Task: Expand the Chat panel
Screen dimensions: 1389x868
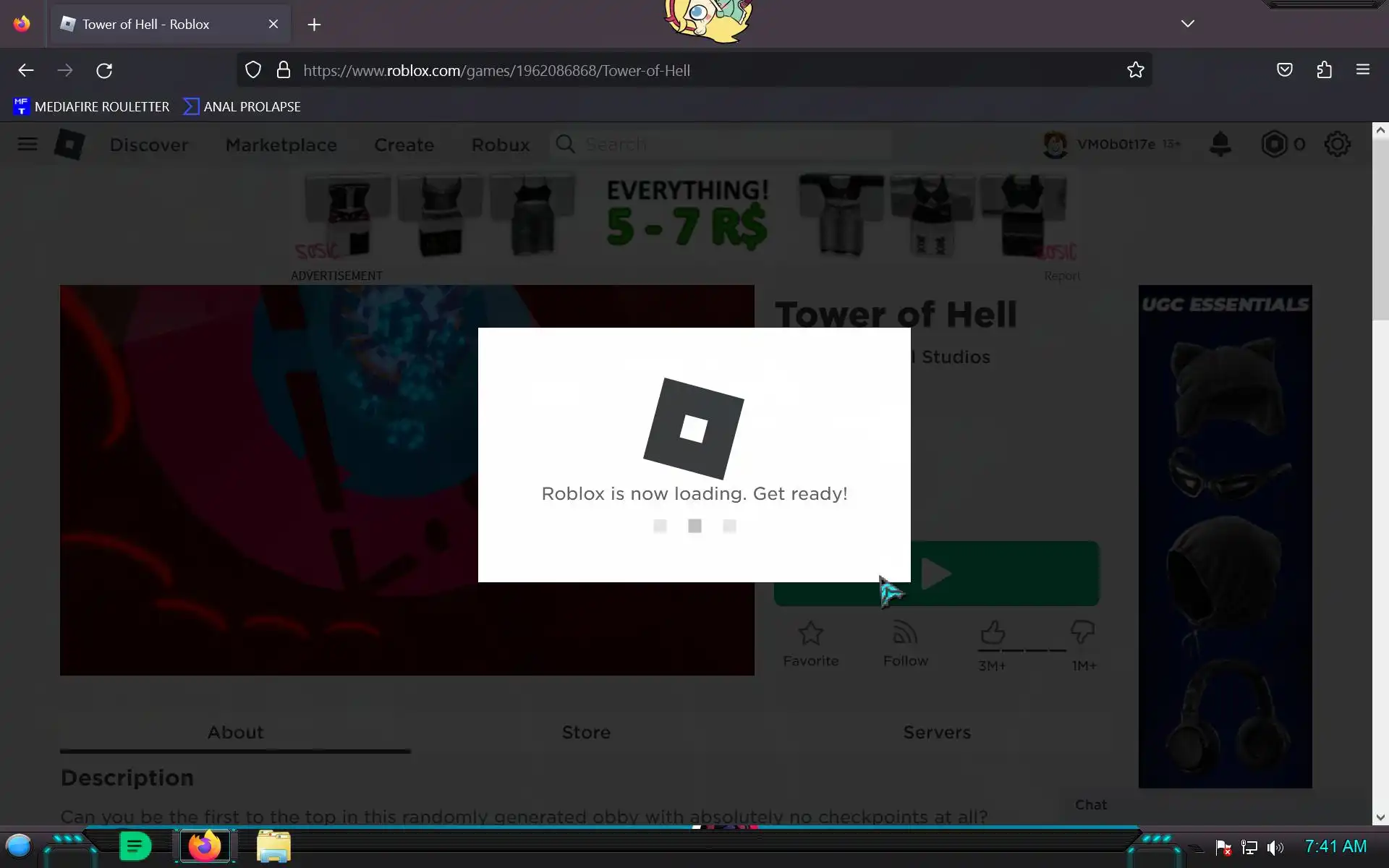Action: 1090,804
